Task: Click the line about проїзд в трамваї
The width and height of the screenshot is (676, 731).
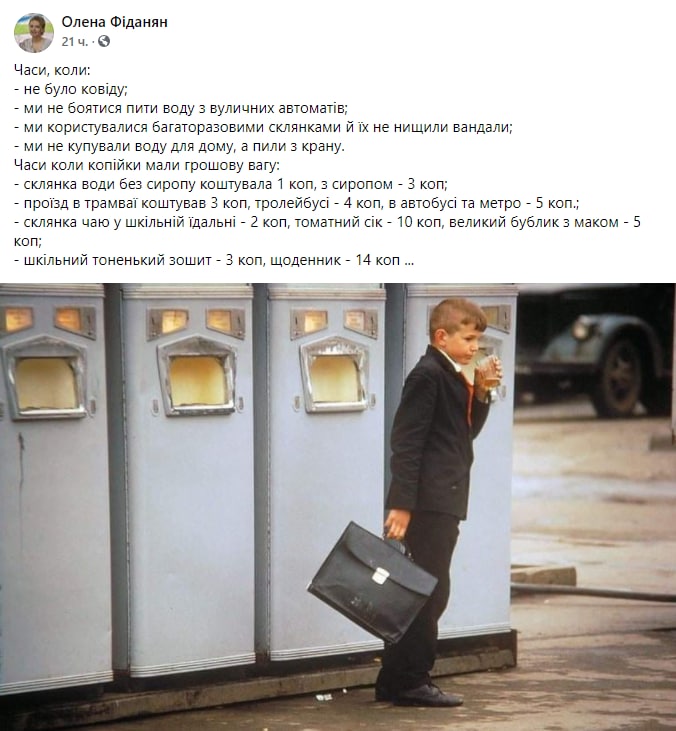Action: point(297,203)
